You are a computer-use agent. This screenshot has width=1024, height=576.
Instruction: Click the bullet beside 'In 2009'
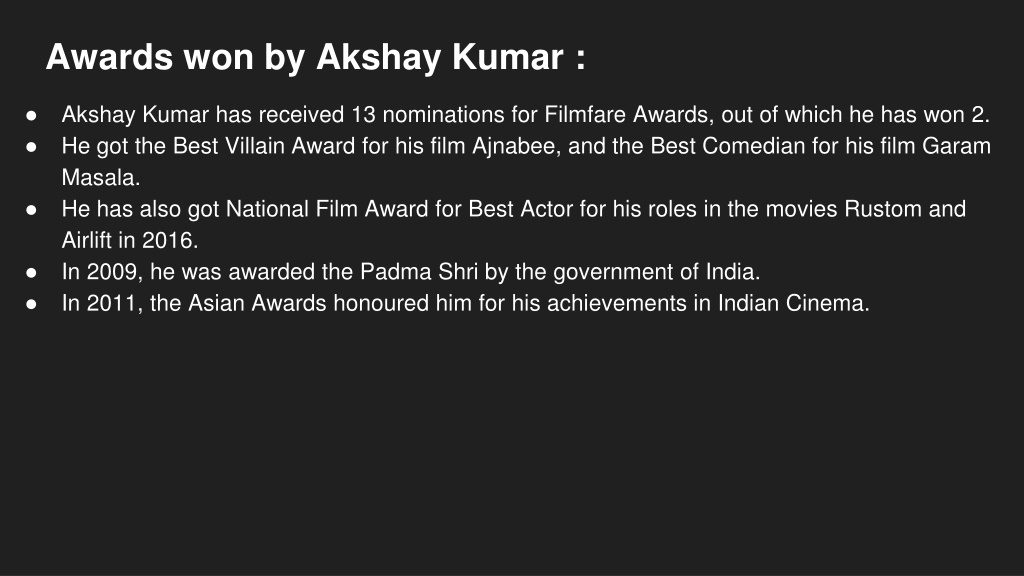[31, 272]
